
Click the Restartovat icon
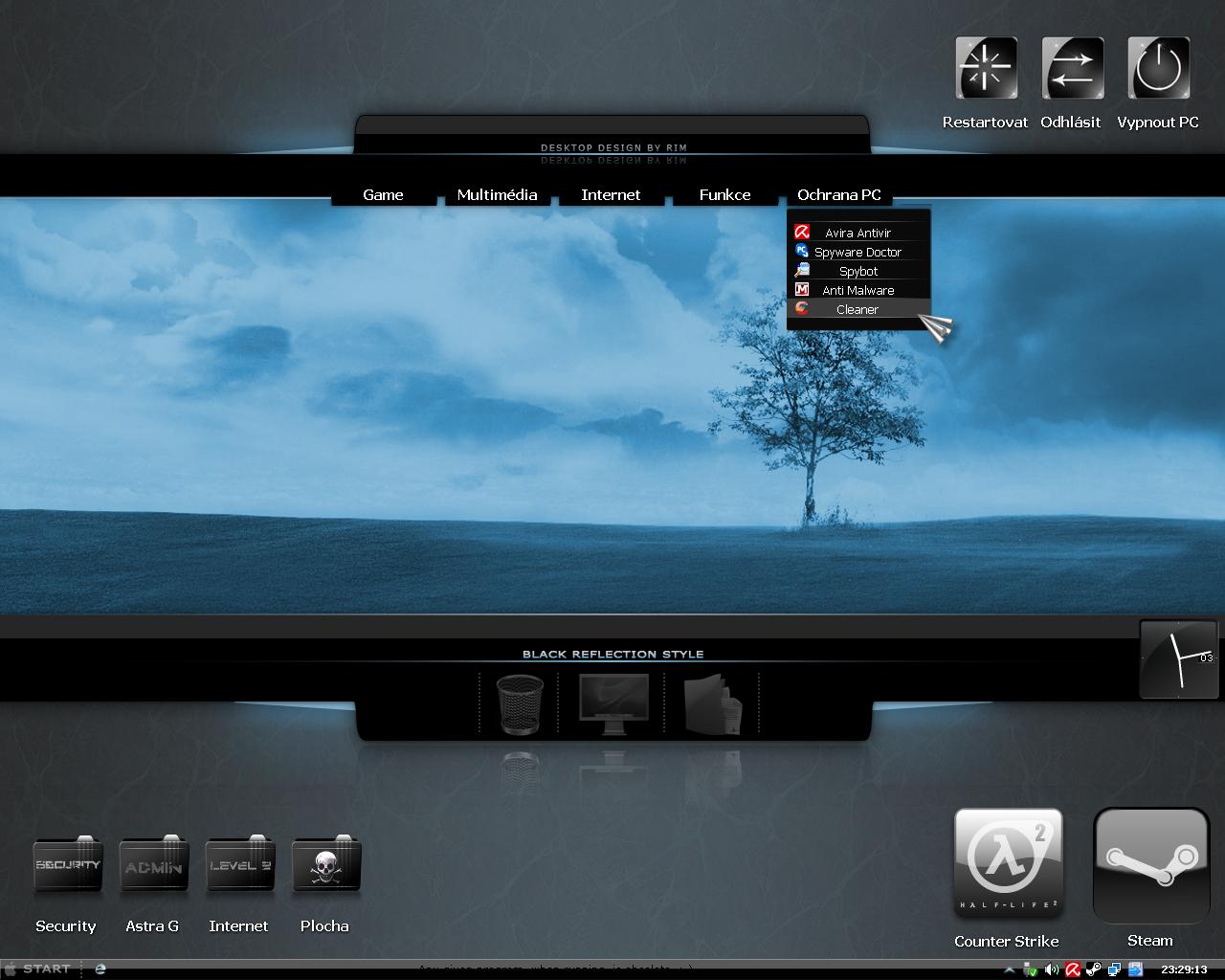[986, 69]
